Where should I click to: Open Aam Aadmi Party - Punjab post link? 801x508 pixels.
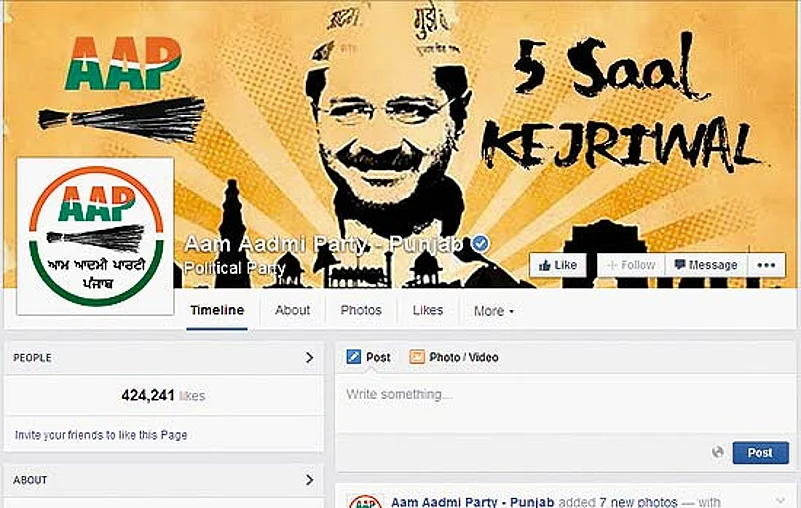473,501
